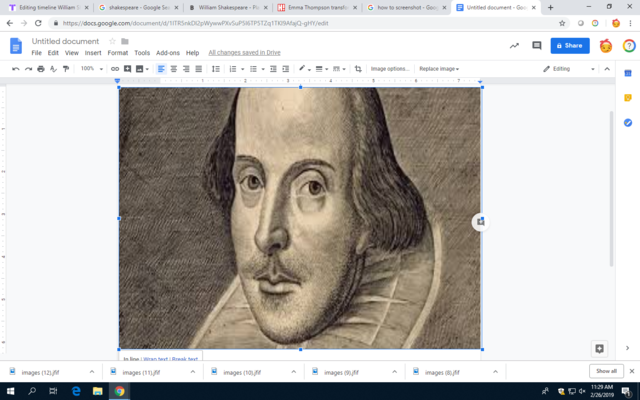
Task: Align content to the left
Action: 161,69
